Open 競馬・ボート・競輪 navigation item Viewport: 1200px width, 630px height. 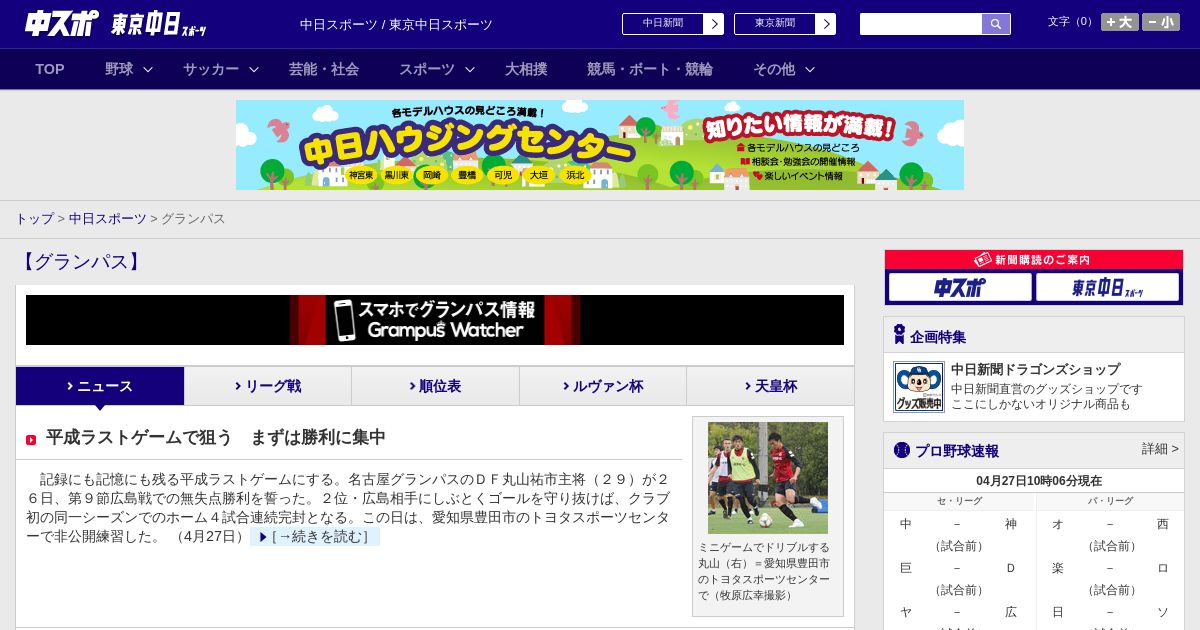[650, 69]
